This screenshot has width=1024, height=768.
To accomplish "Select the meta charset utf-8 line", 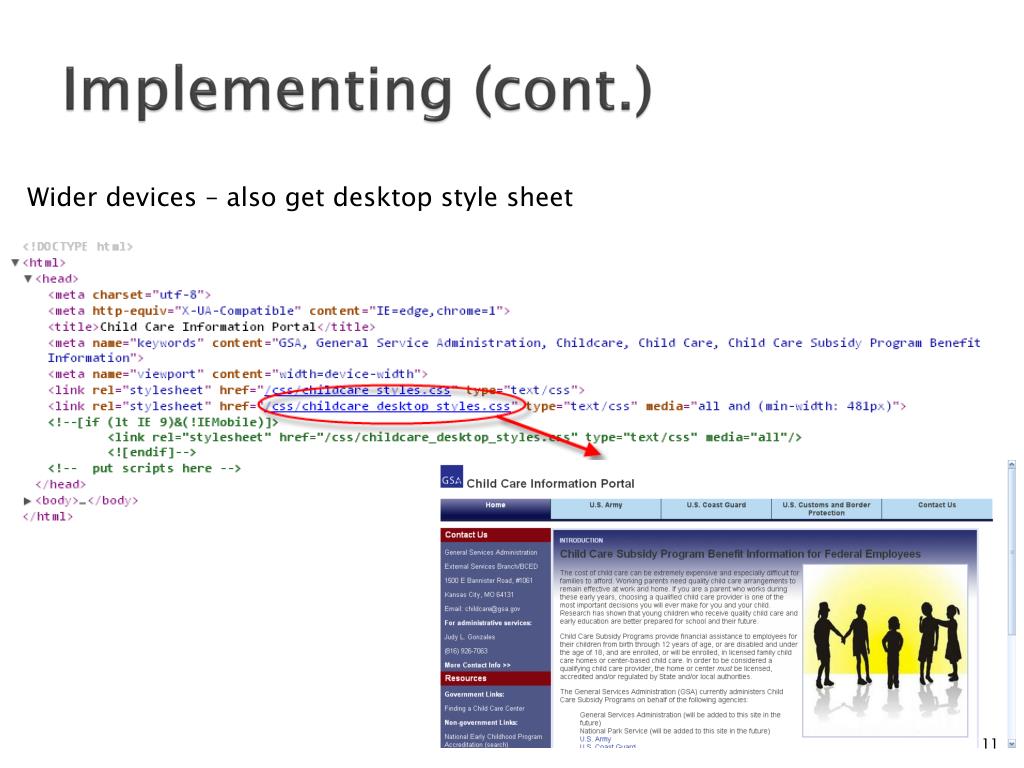I will coord(129,295).
